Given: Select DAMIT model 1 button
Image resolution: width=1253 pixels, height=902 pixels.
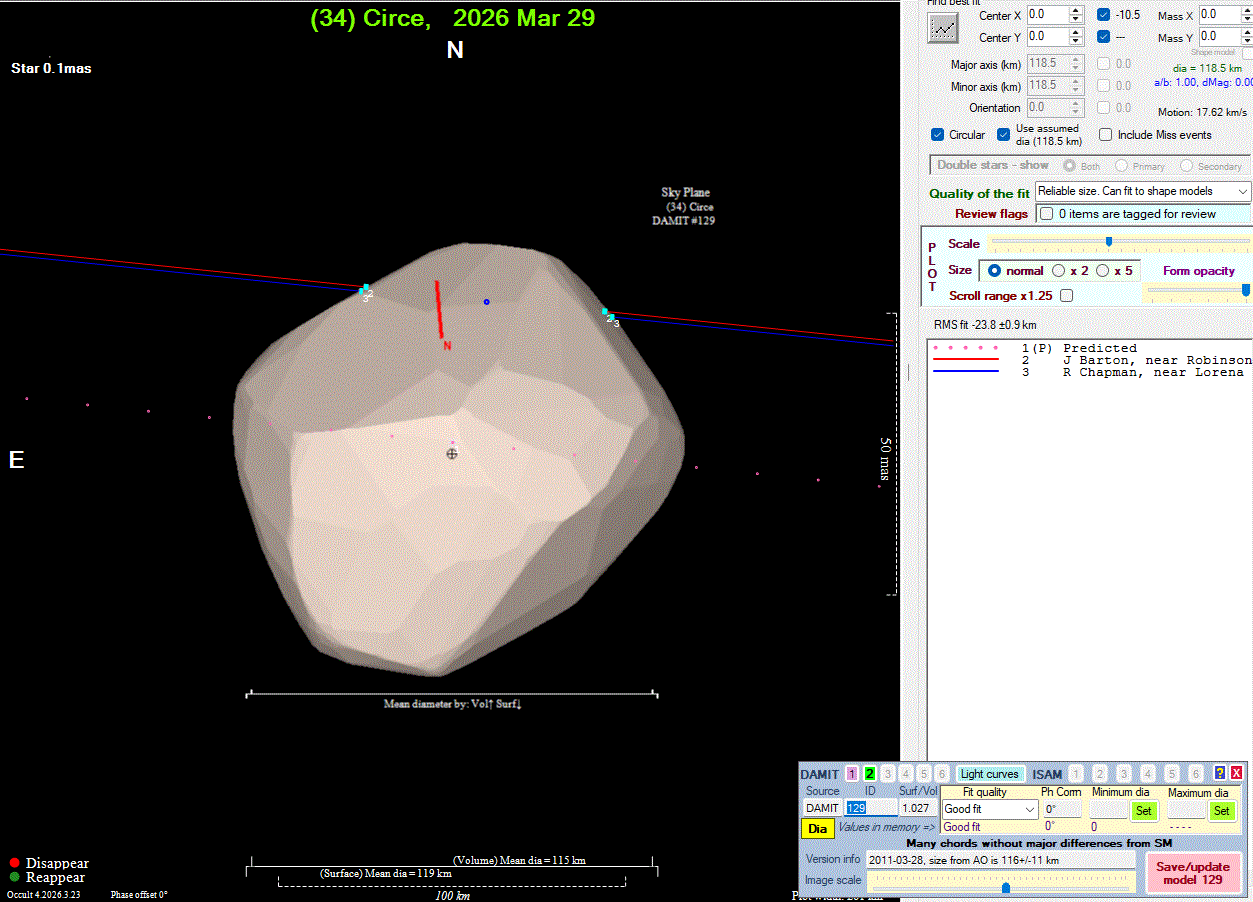Looking at the screenshot, I should click(852, 774).
